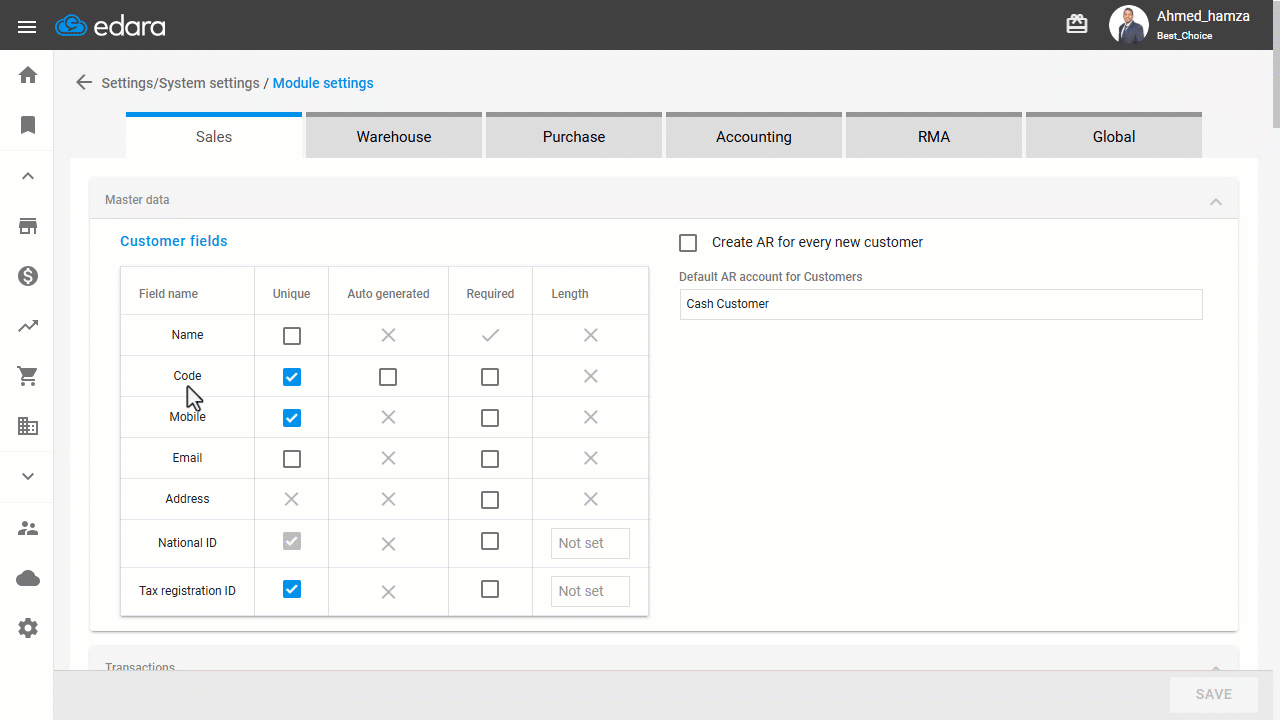The image size is (1280, 720).
Task: Open the shopping cart icon in sidebar
Action: [x=28, y=376]
